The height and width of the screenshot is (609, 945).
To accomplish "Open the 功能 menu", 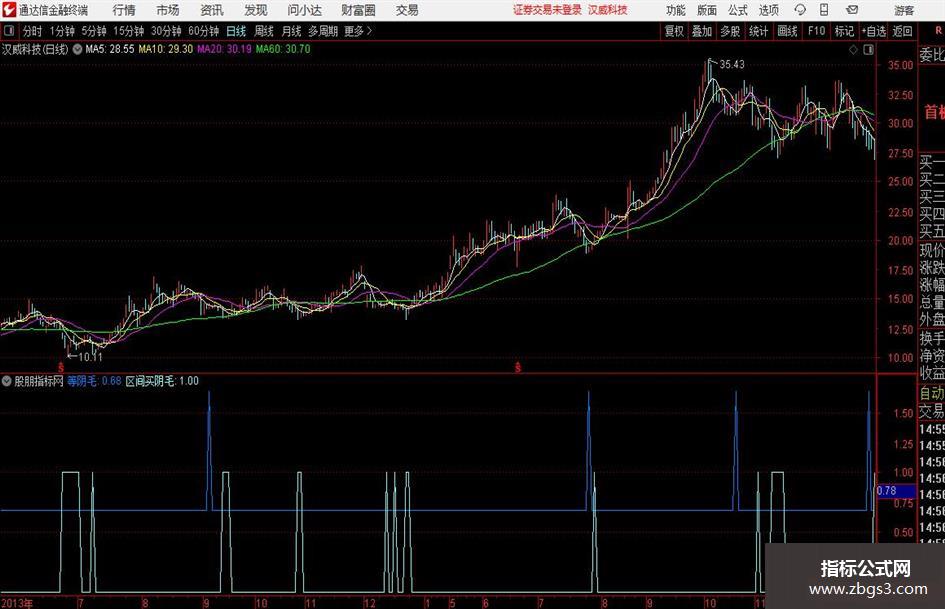I will point(676,10).
